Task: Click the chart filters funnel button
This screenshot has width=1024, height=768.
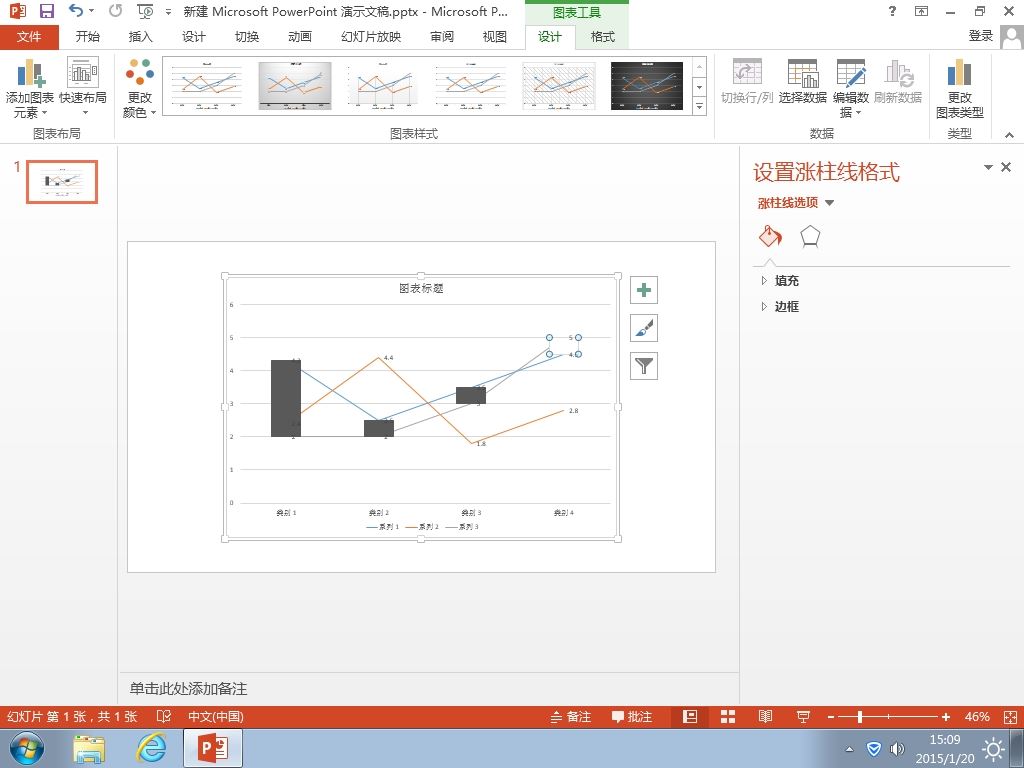Action: tap(644, 366)
